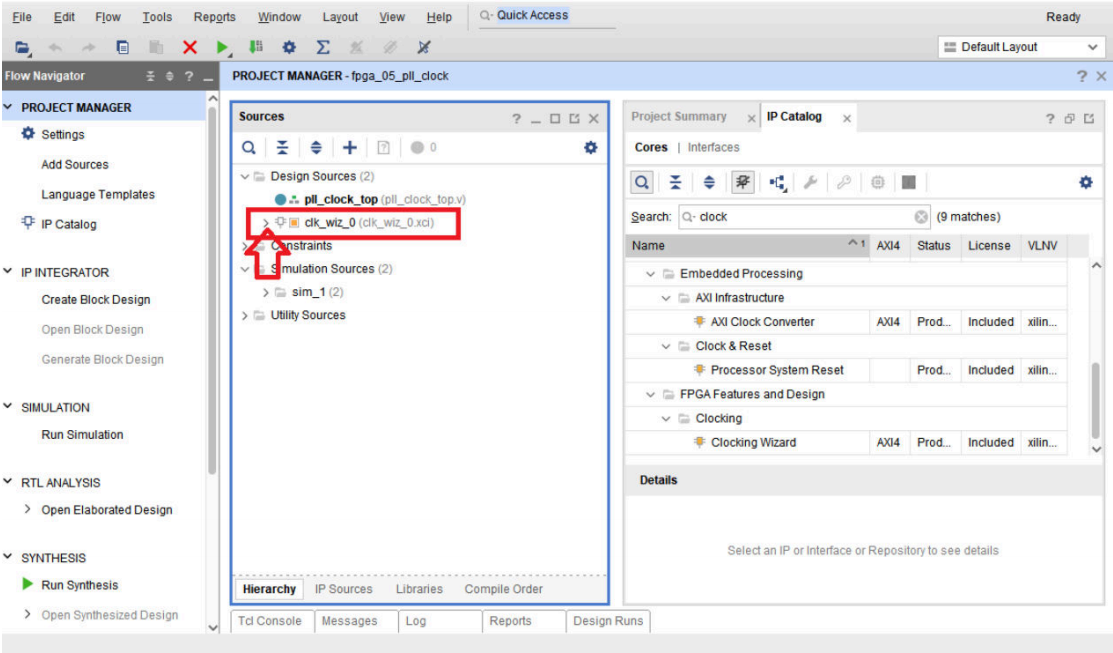The width and height of the screenshot is (1113, 653).
Task: Click Create Block Design link
Action: 95,300
